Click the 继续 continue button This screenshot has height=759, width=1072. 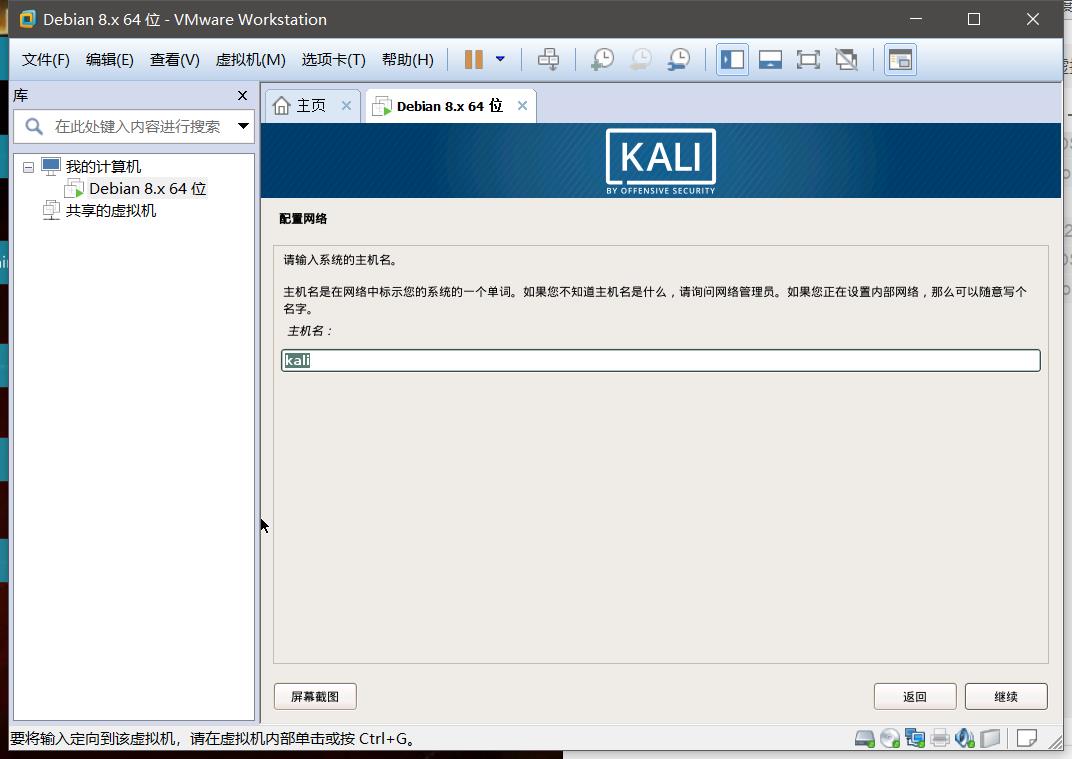click(1006, 696)
